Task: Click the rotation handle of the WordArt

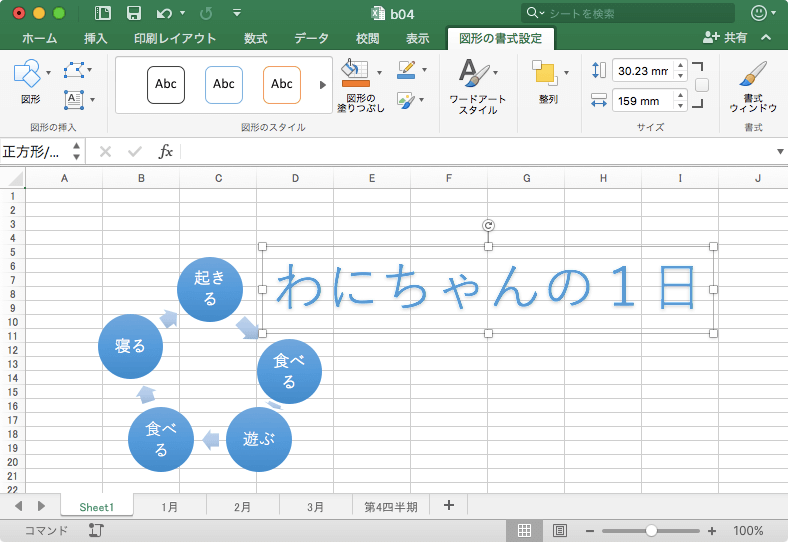Action: click(488, 225)
